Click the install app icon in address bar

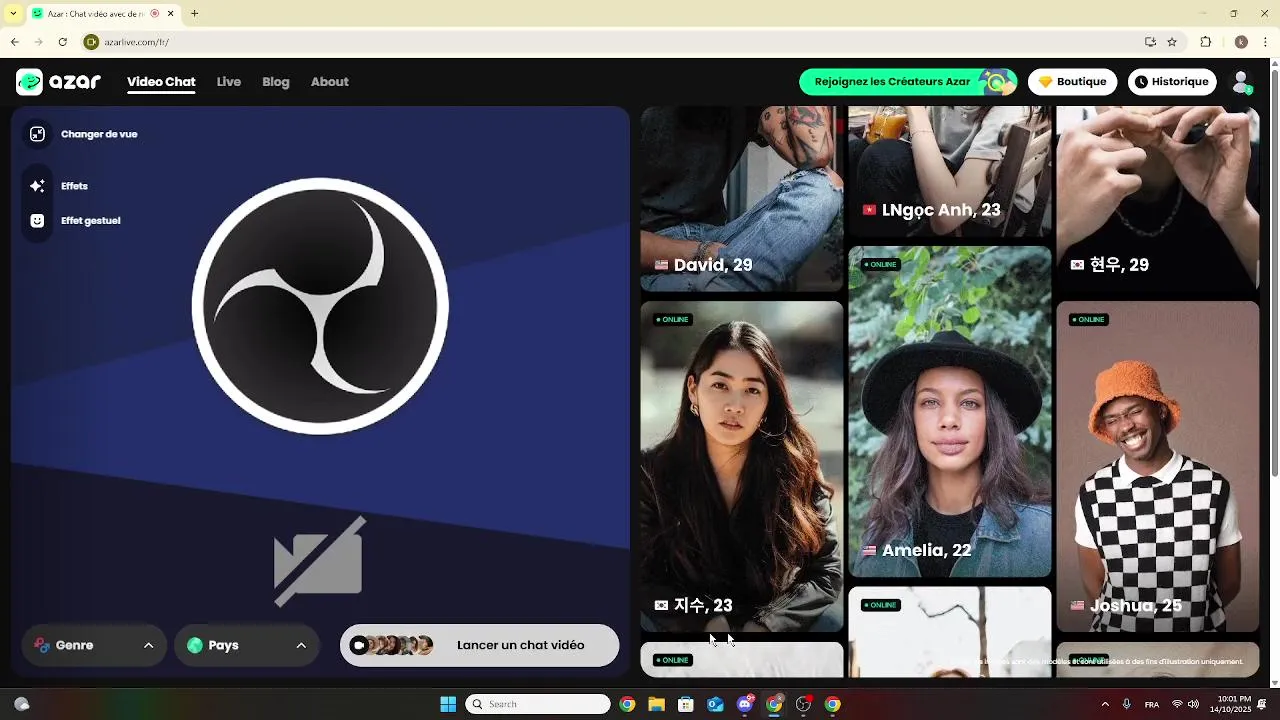point(1150,42)
